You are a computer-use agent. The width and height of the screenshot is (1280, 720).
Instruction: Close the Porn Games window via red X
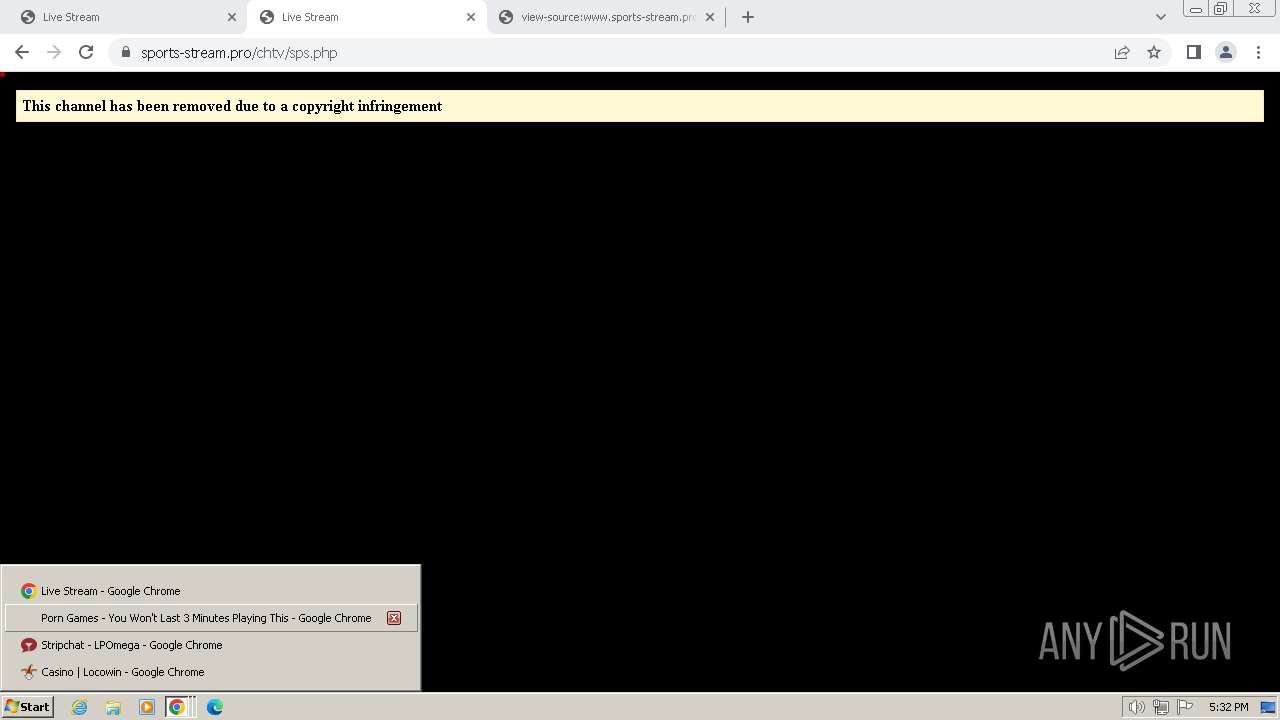tap(394, 618)
